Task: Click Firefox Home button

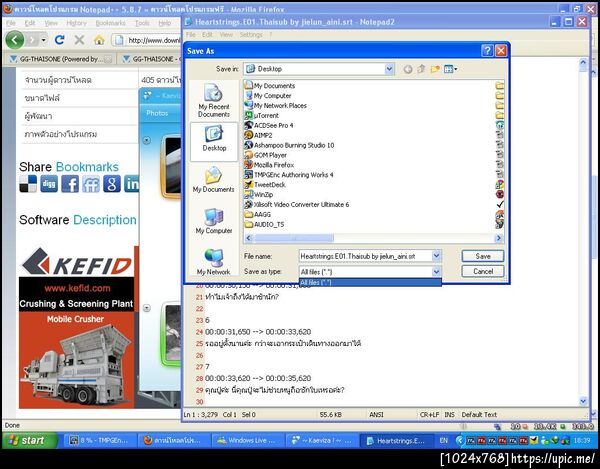Action: pos(99,40)
